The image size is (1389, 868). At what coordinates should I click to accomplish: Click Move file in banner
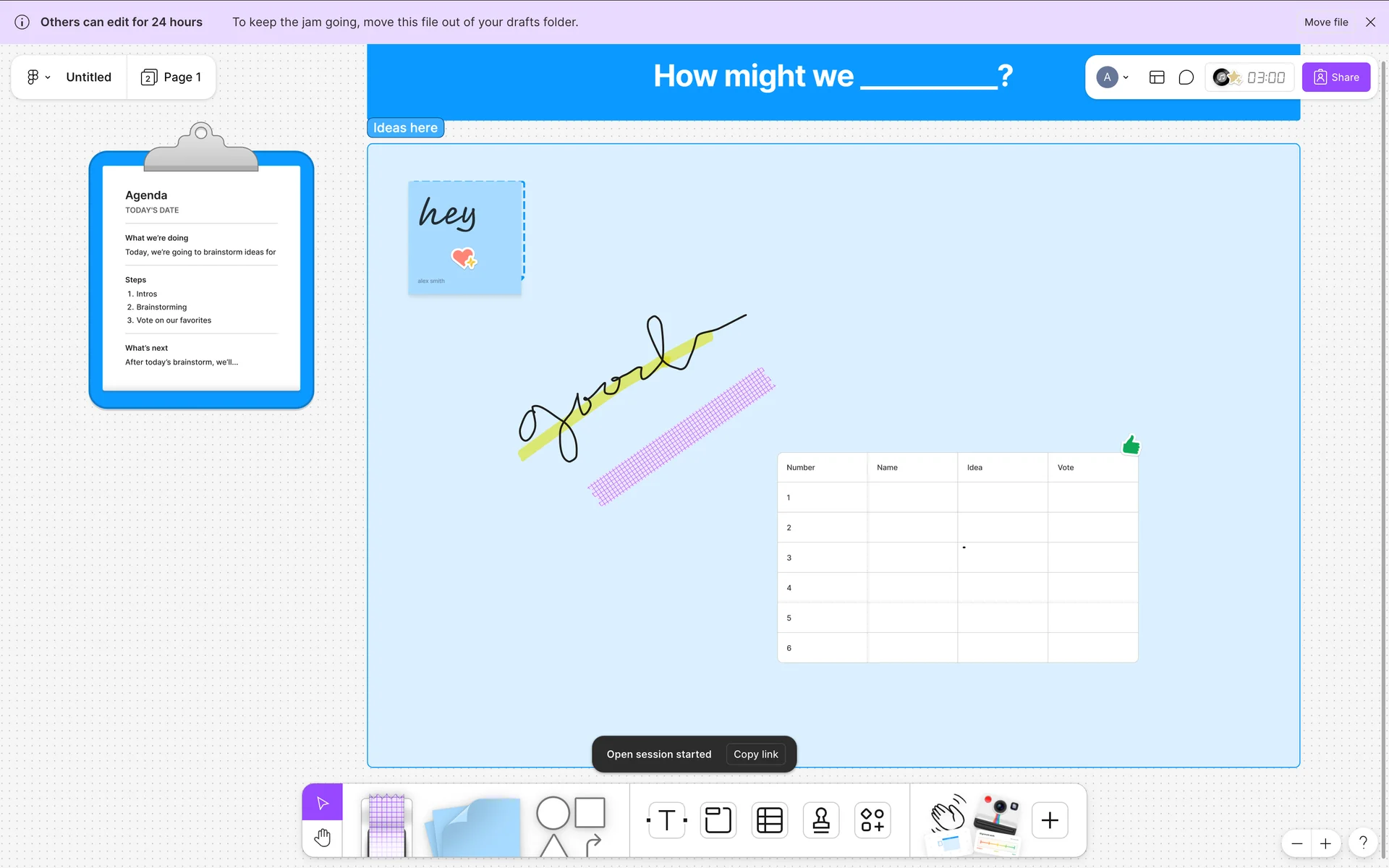1326,22
